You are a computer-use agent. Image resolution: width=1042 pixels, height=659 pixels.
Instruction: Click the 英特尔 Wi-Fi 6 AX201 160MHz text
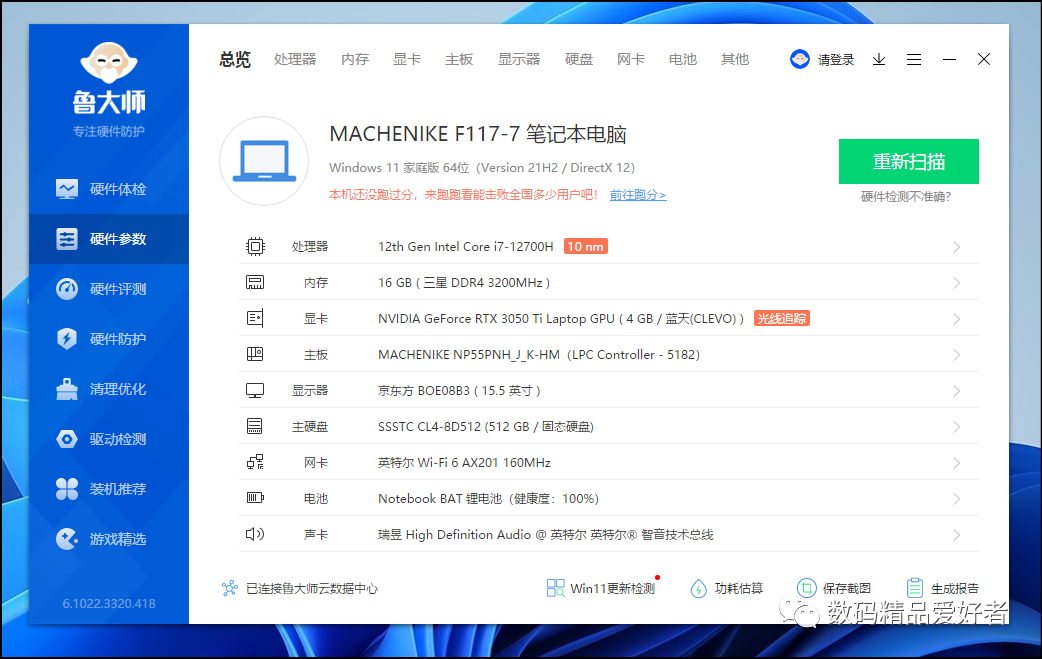pos(465,462)
